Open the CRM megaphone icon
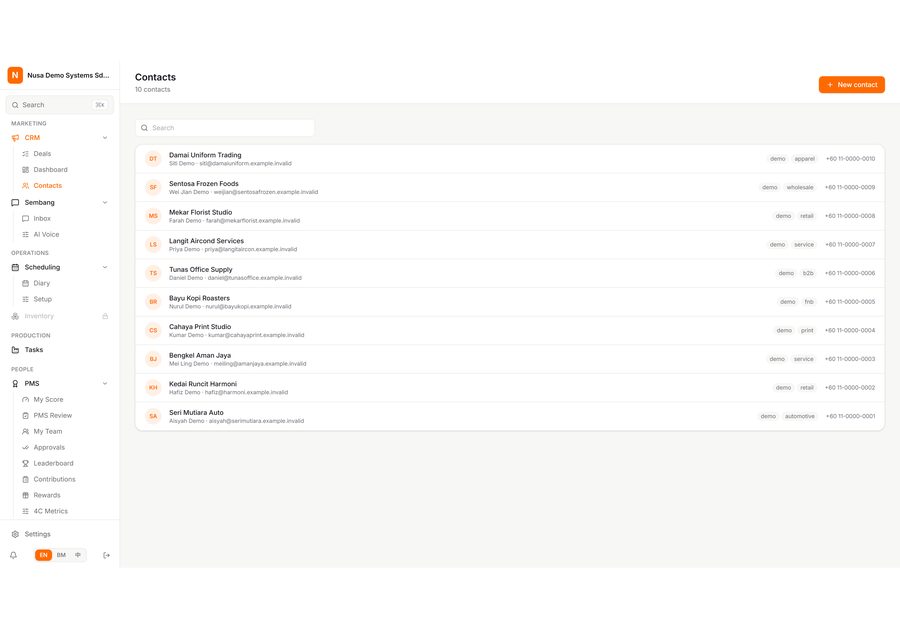The height and width of the screenshot is (629, 900). (15, 138)
